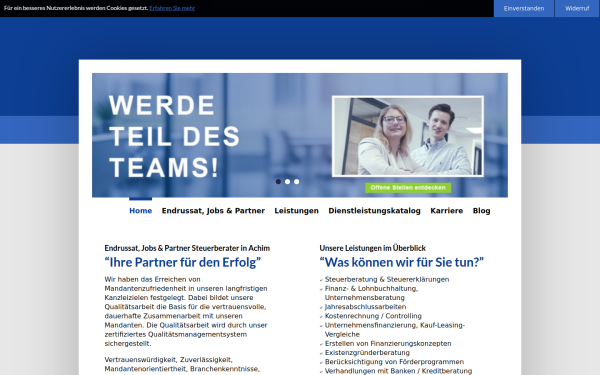600x375 pixels.
Task: Click the Widerruf cookie button
Action: tap(577, 8)
